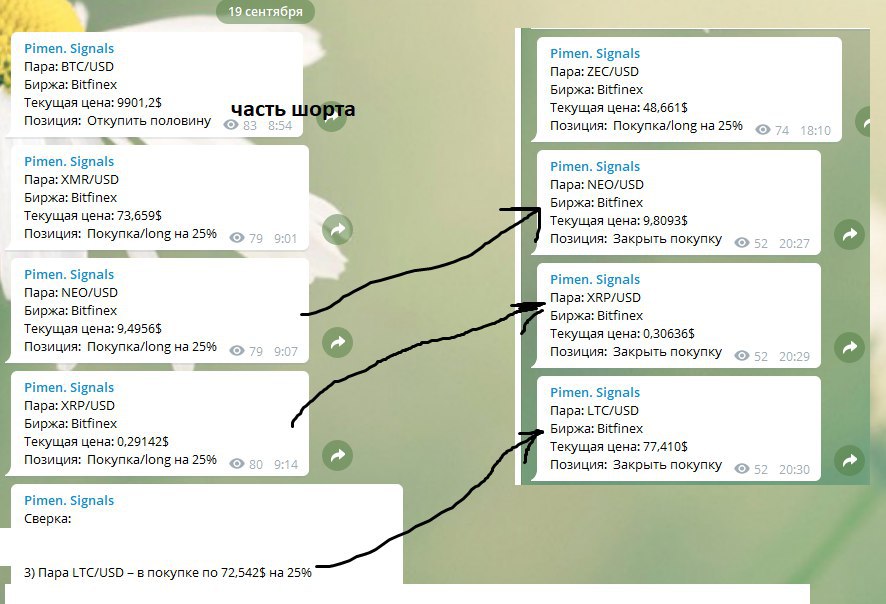The height and width of the screenshot is (604, 886).
Task: Click 'Позиция: Покупка/long на 25%' in the ZEC message
Action: pyautogui.click(x=646, y=126)
